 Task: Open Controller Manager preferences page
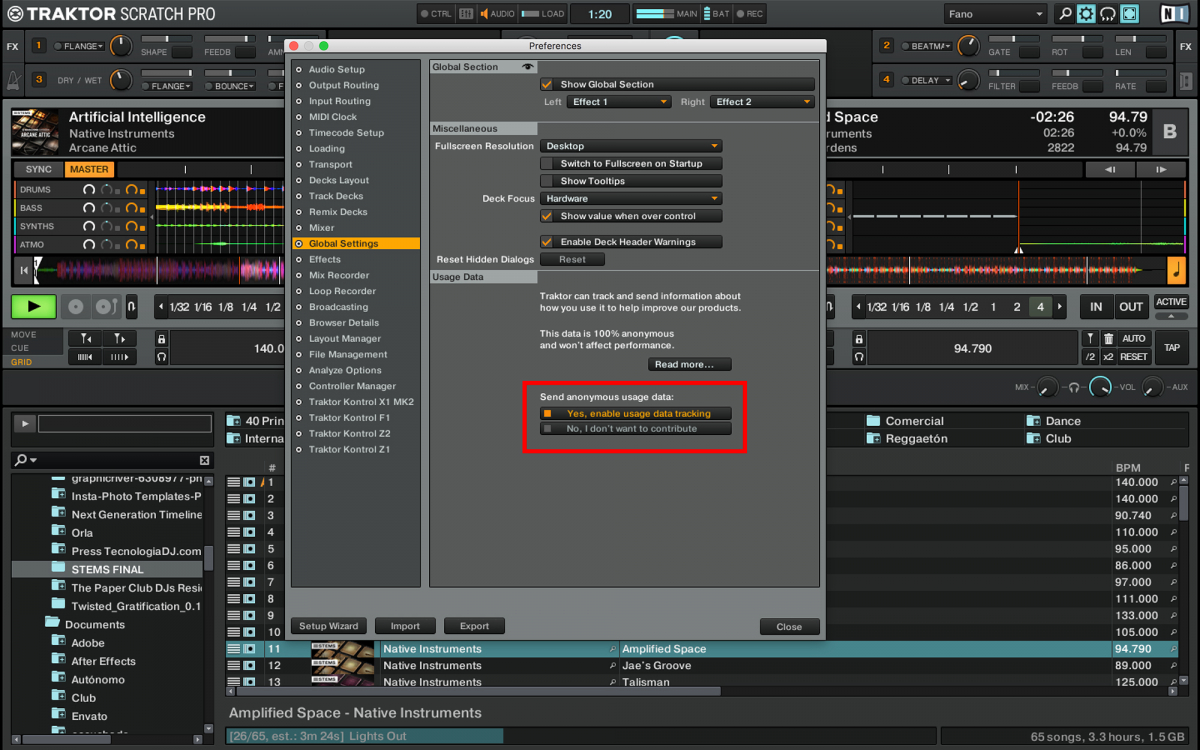pos(352,386)
